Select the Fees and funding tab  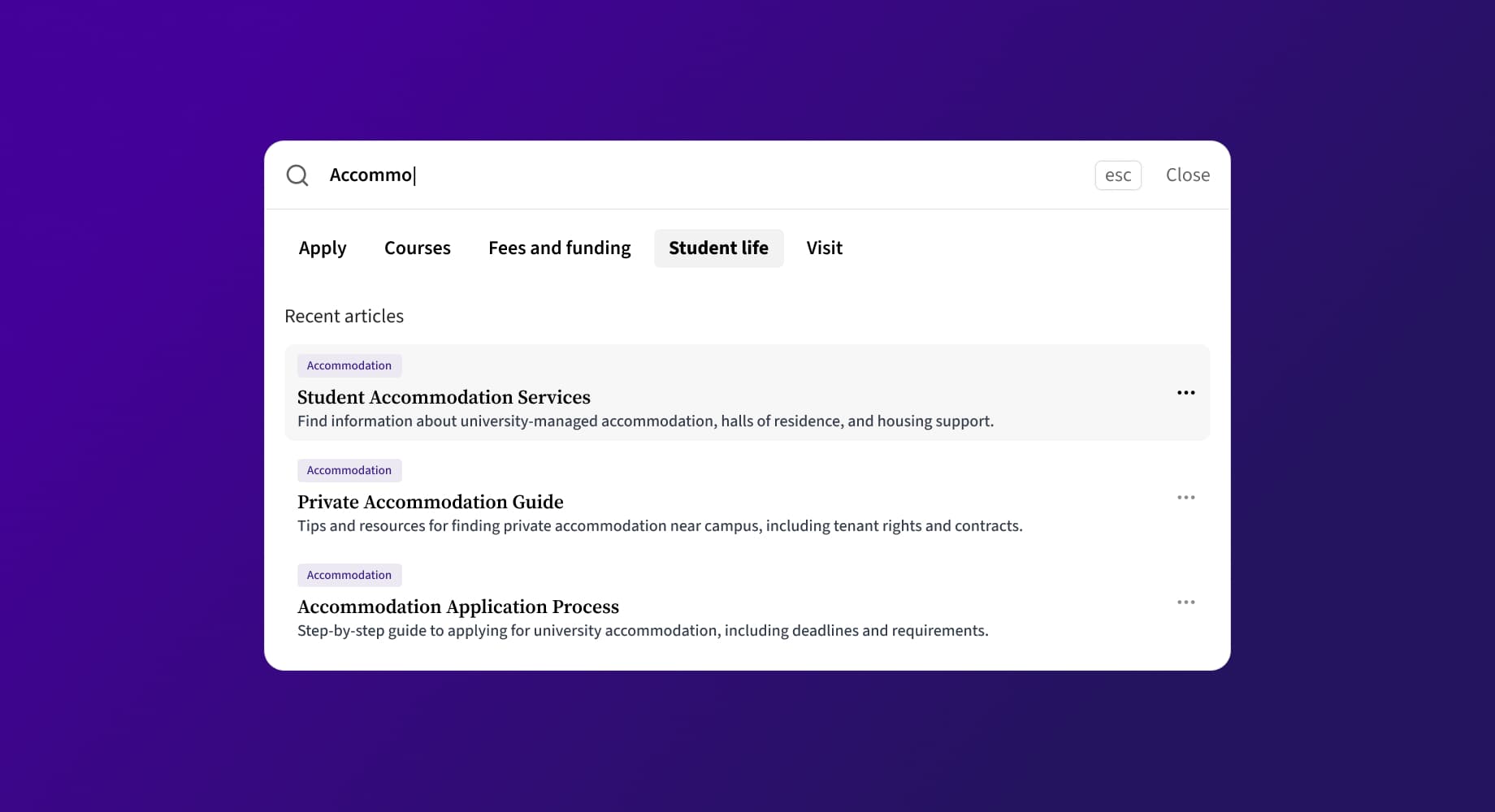[559, 248]
